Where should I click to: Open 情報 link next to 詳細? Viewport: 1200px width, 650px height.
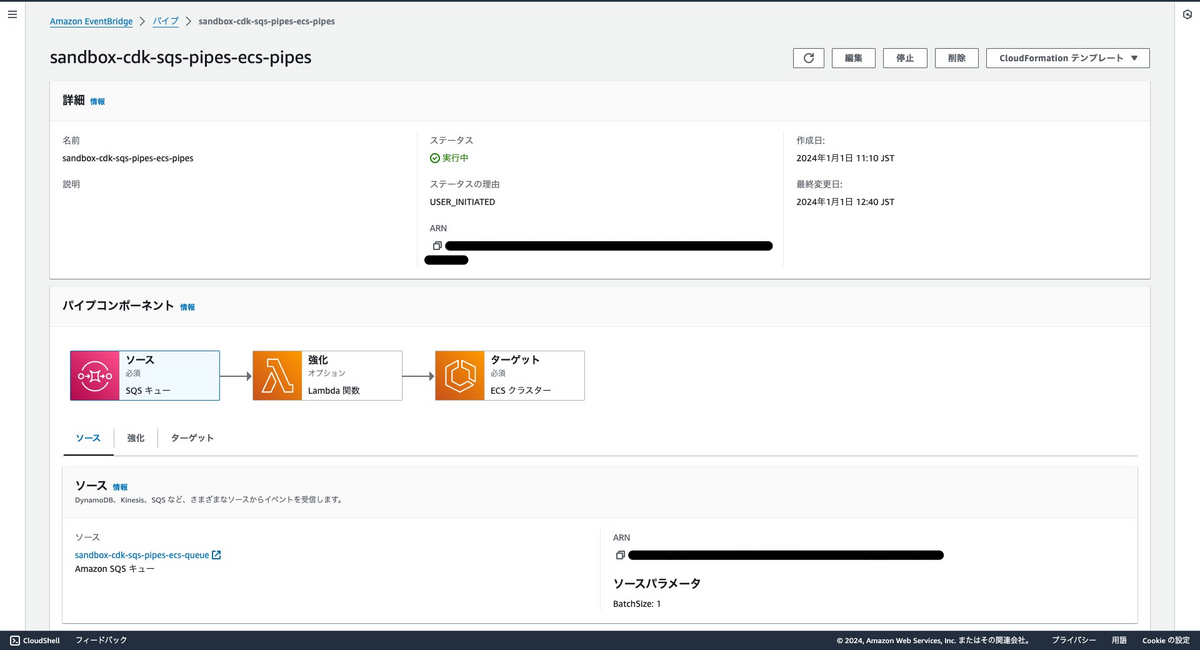(x=97, y=102)
